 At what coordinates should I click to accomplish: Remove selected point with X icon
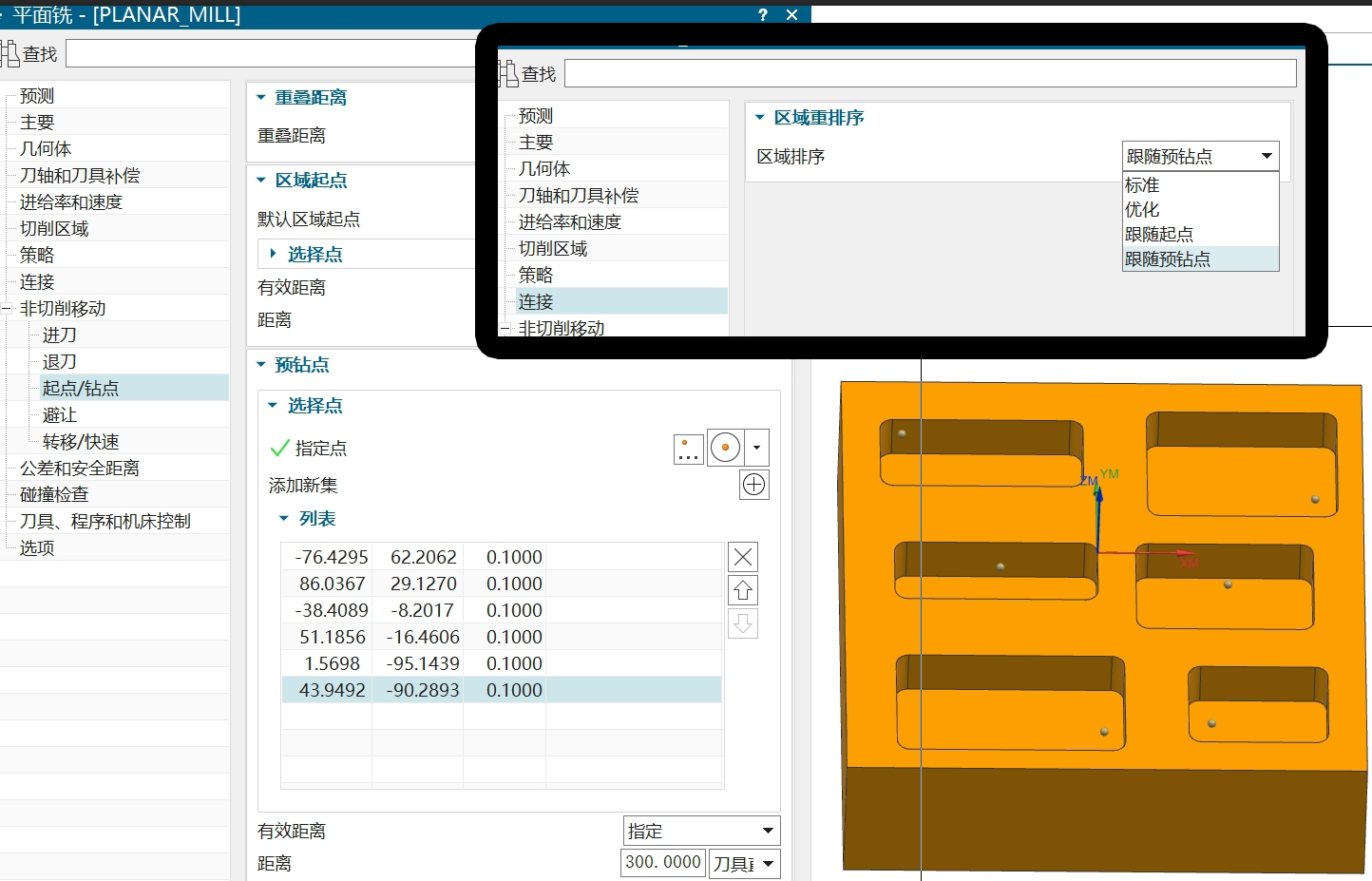point(743,557)
